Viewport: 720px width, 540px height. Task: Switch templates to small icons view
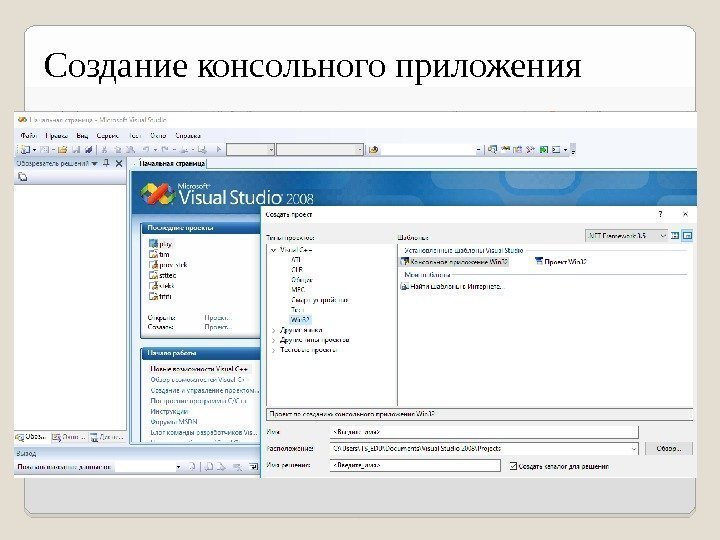coord(687,236)
